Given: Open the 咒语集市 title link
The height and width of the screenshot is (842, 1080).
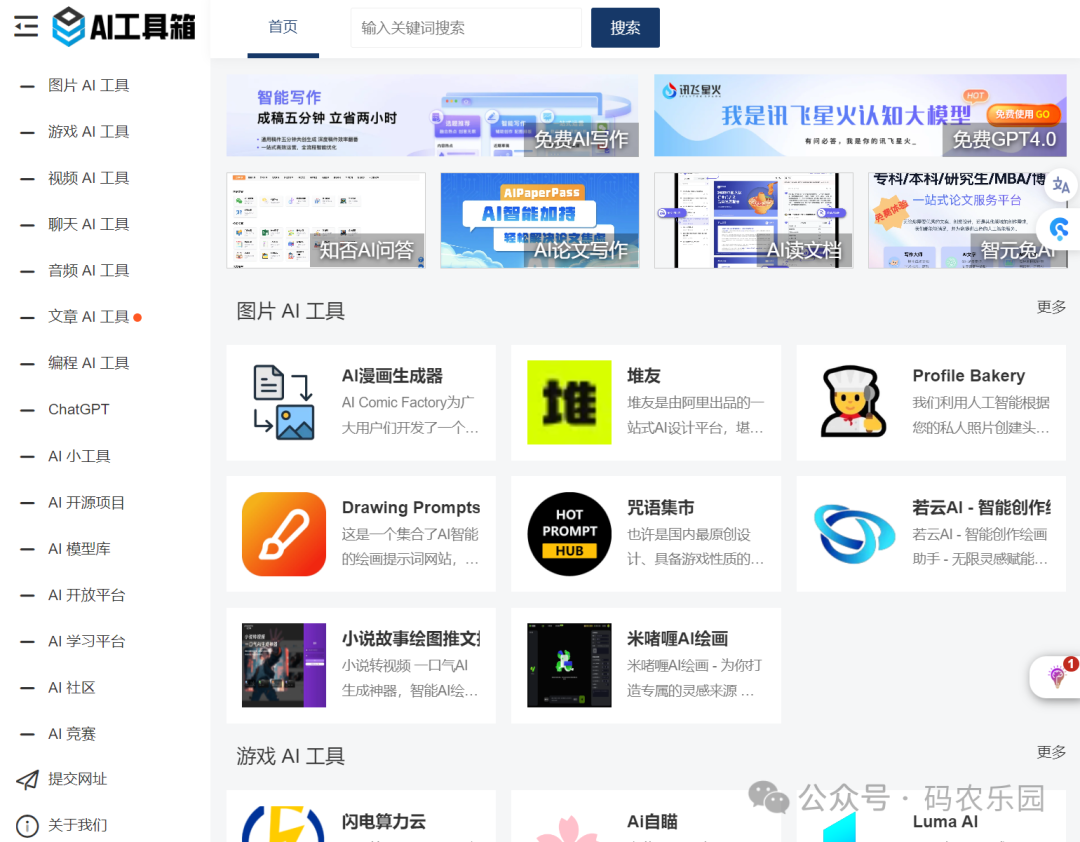Looking at the screenshot, I should 661,508.
